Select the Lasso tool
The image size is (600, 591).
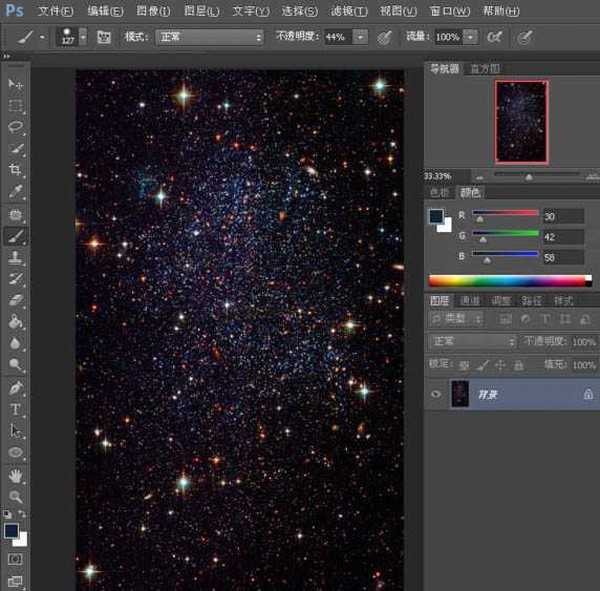[x=16, y=127]
